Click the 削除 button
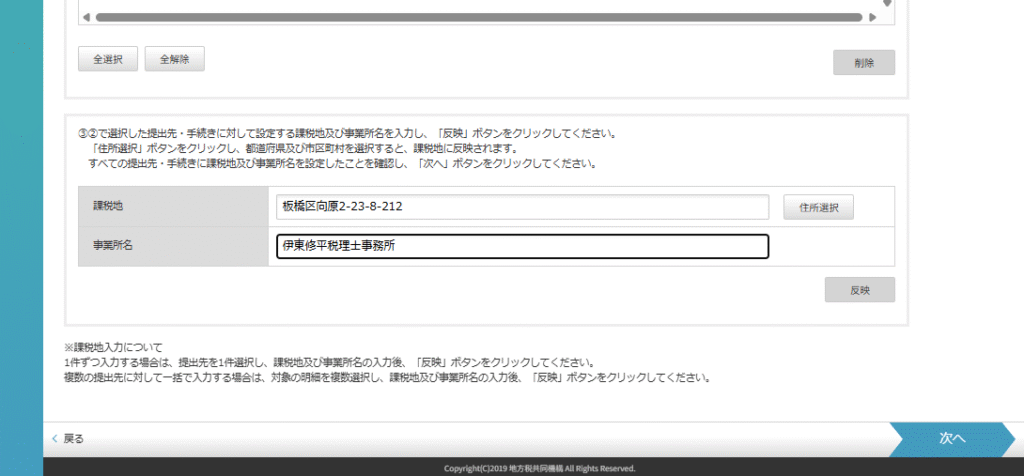Viewport: 1024px width, 476px height. [863, 63]
